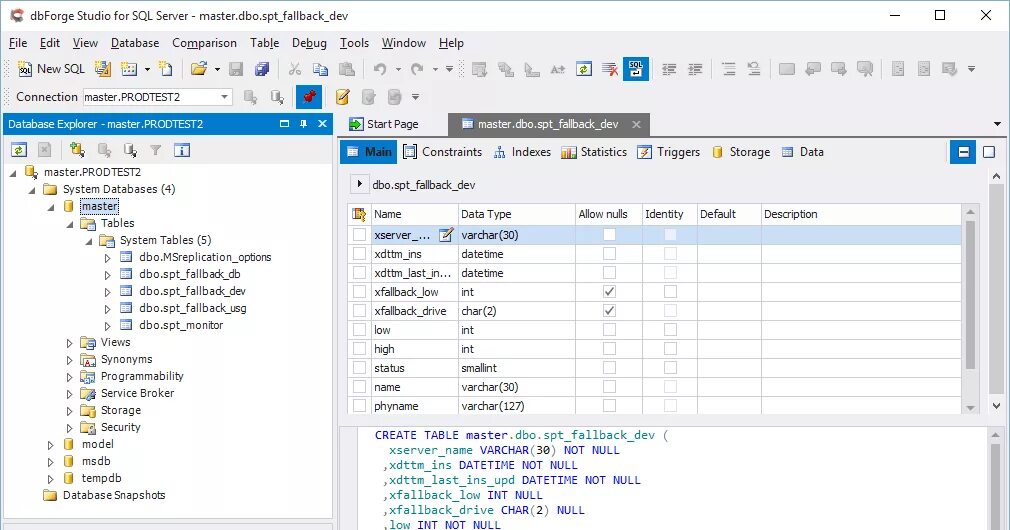Screen dimensions: 1010x530
Task: Select dbo.spt_fallback_usg in the tree
Action: (x=193, y=308)
